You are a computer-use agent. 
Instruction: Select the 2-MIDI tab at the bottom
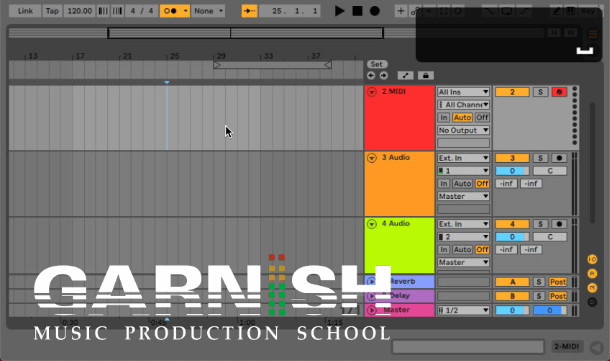567,346
